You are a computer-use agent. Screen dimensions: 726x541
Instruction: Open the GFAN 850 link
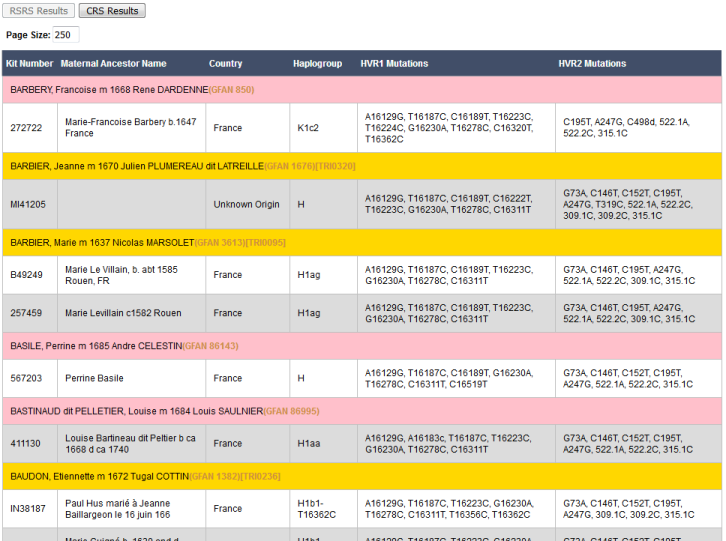pyautogui.click(x=232, y=90)
